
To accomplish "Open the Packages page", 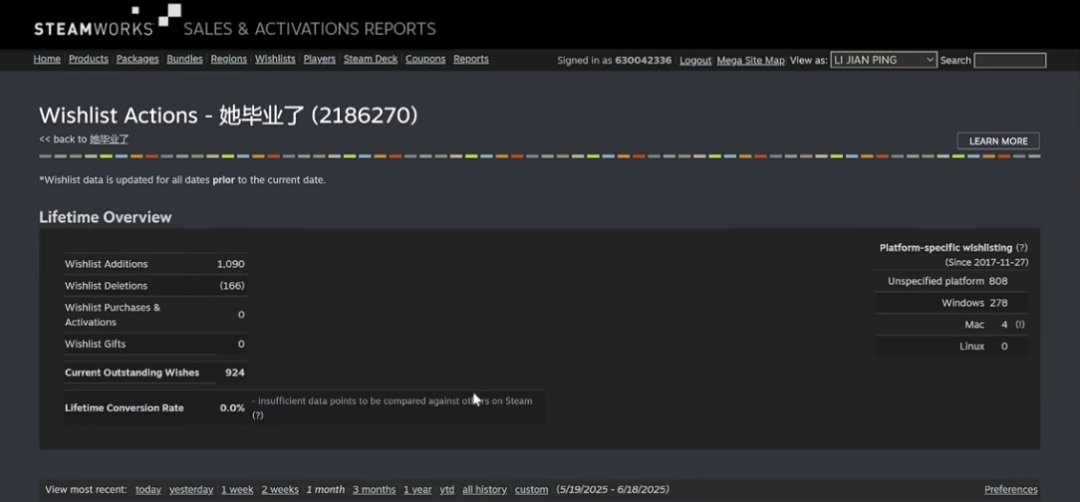I will pos(137,59).
